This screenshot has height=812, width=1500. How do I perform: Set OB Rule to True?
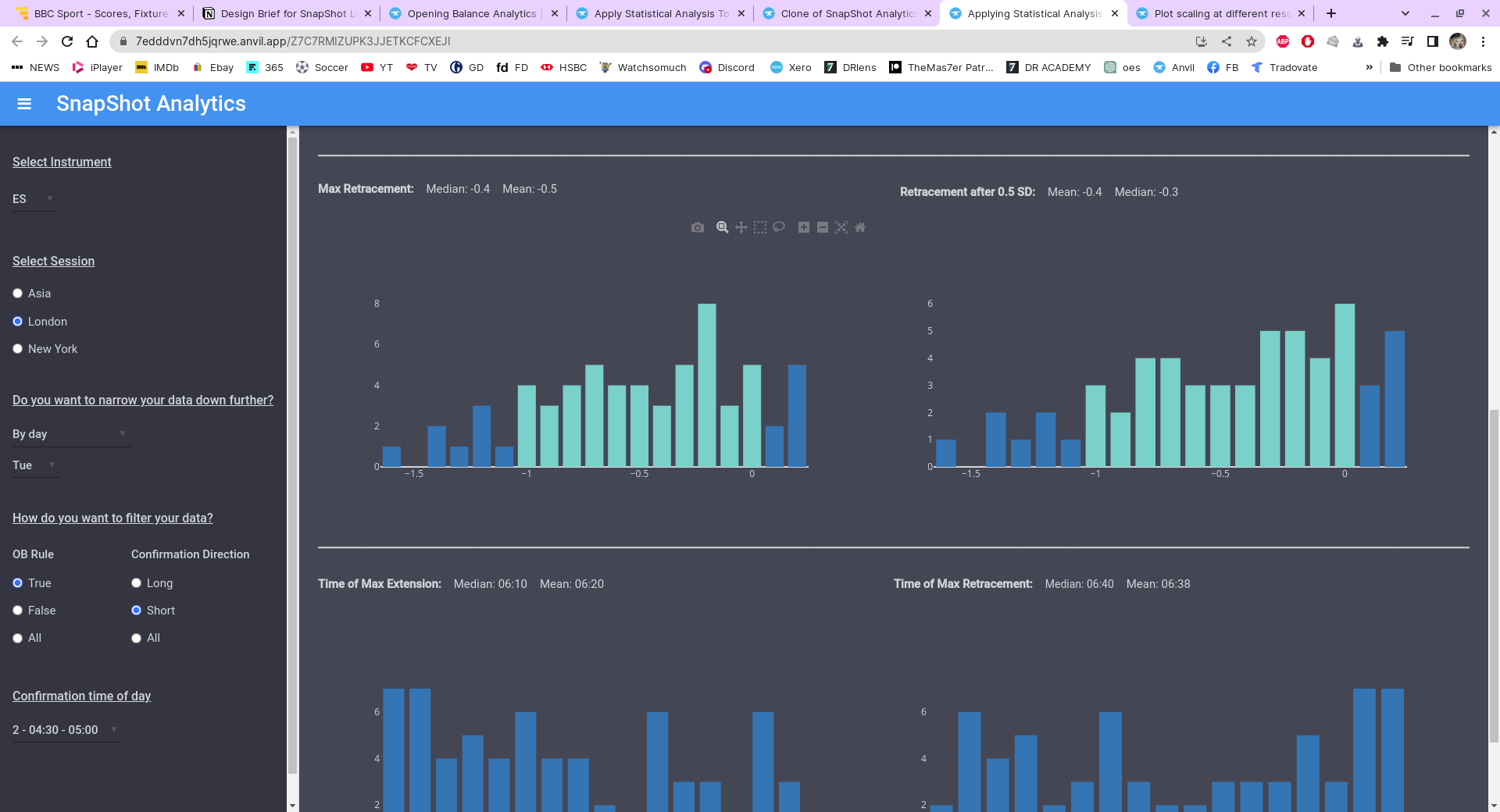[x=17, y=583]
